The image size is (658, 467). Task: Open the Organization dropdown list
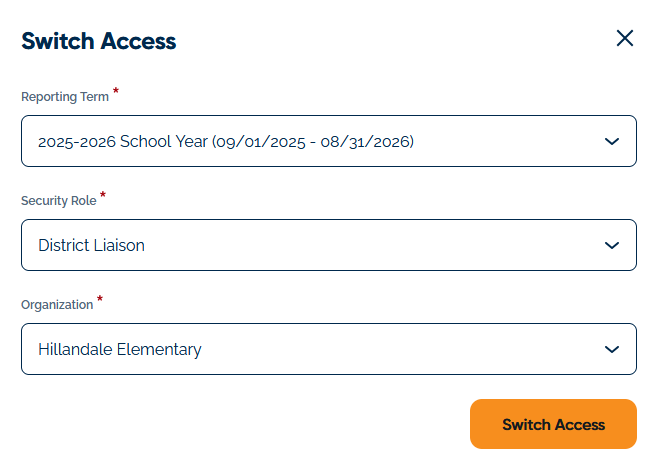[x=328, y=350]
